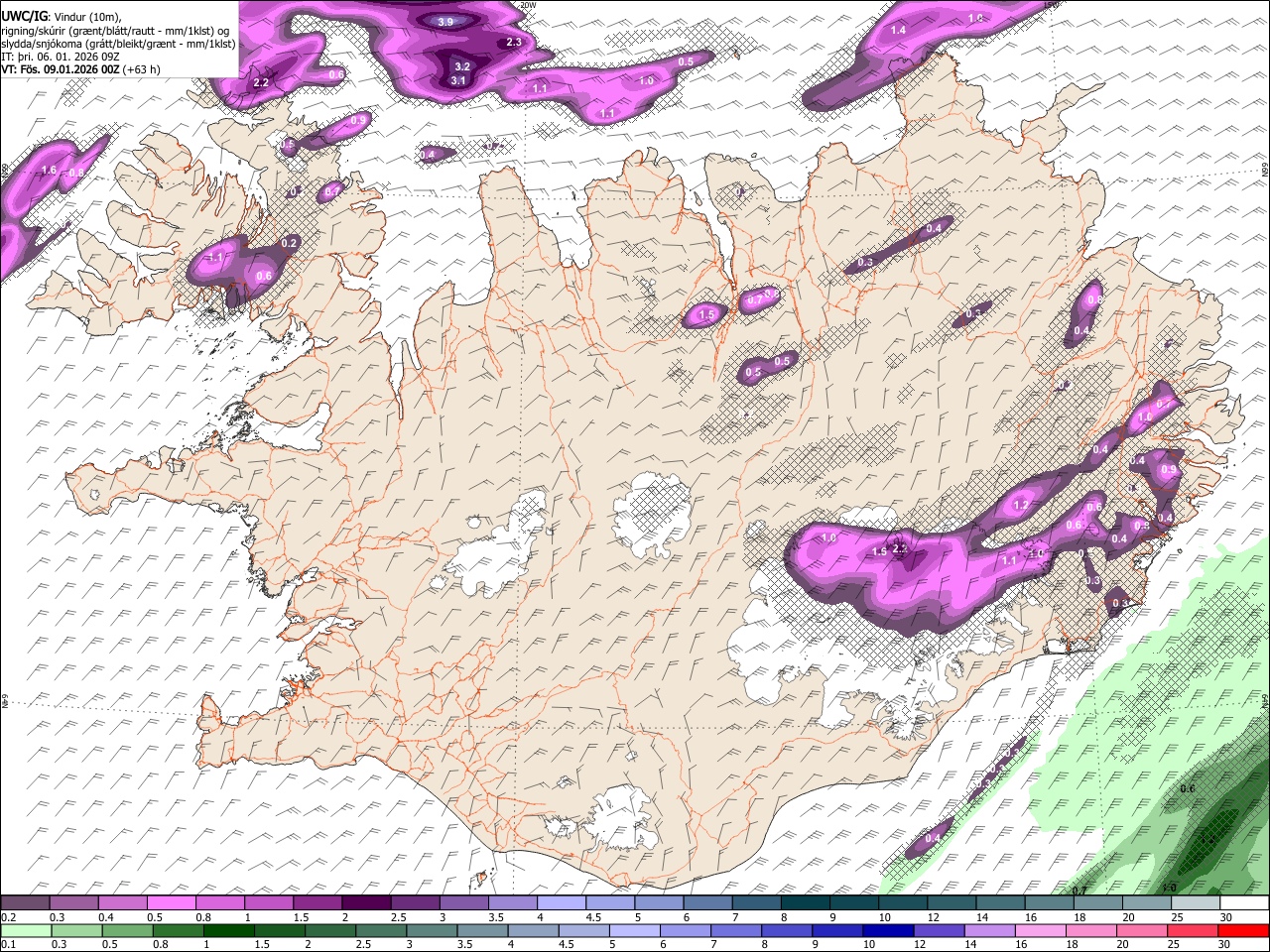
Task: Choose the pale green swatch labeled 0.1
Action: (x=27, y=930)
